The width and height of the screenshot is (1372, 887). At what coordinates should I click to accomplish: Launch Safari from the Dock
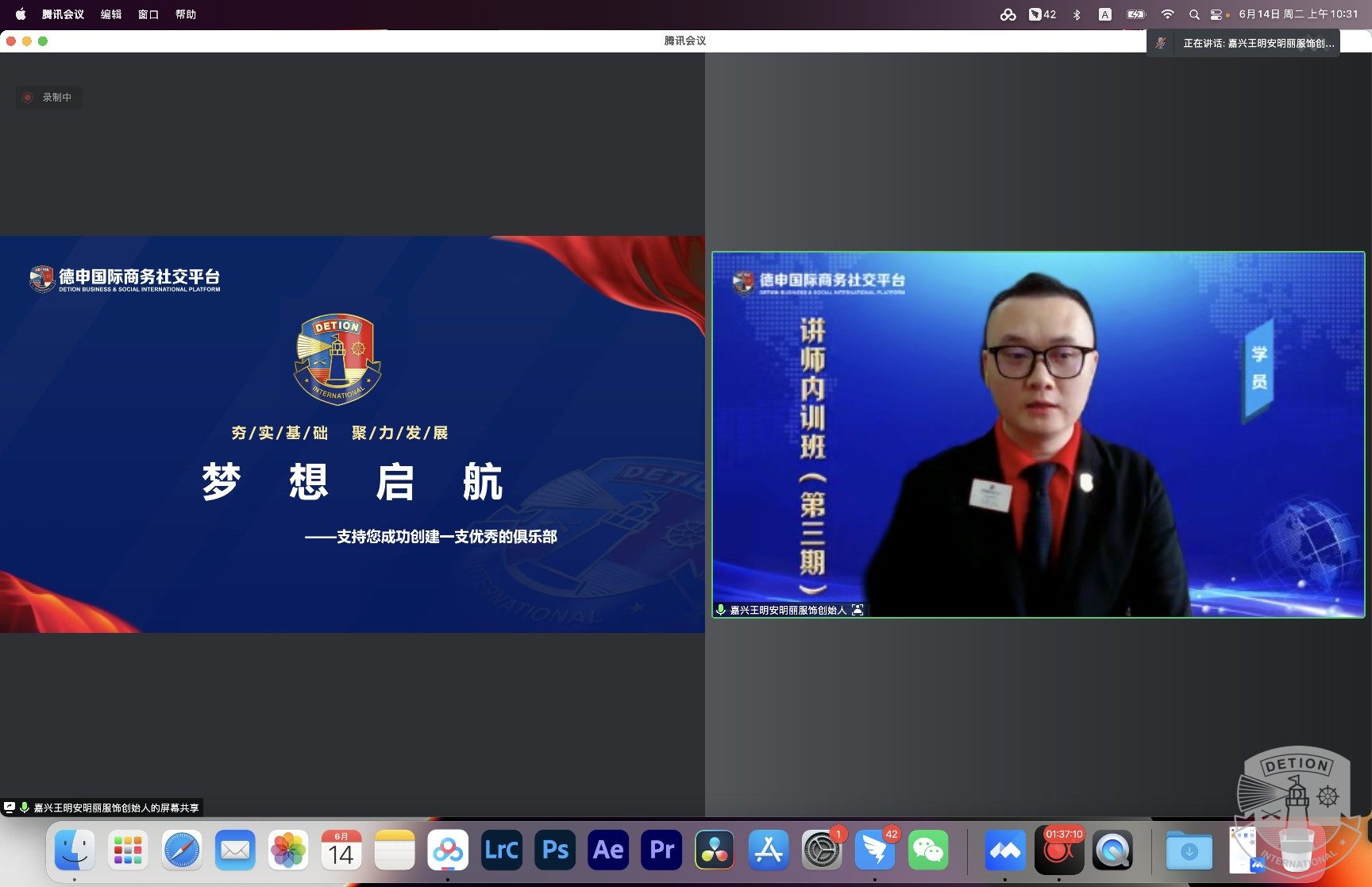(182, 850)
